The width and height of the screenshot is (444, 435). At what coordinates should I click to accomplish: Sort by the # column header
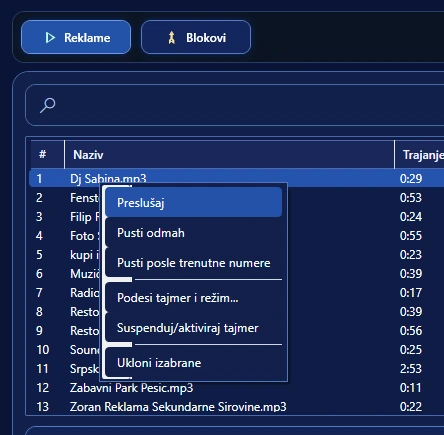[47, 155]
